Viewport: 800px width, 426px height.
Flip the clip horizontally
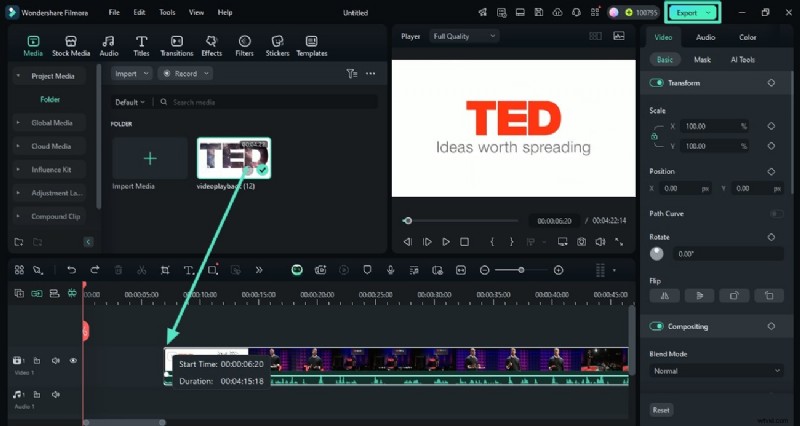point(664,296)
